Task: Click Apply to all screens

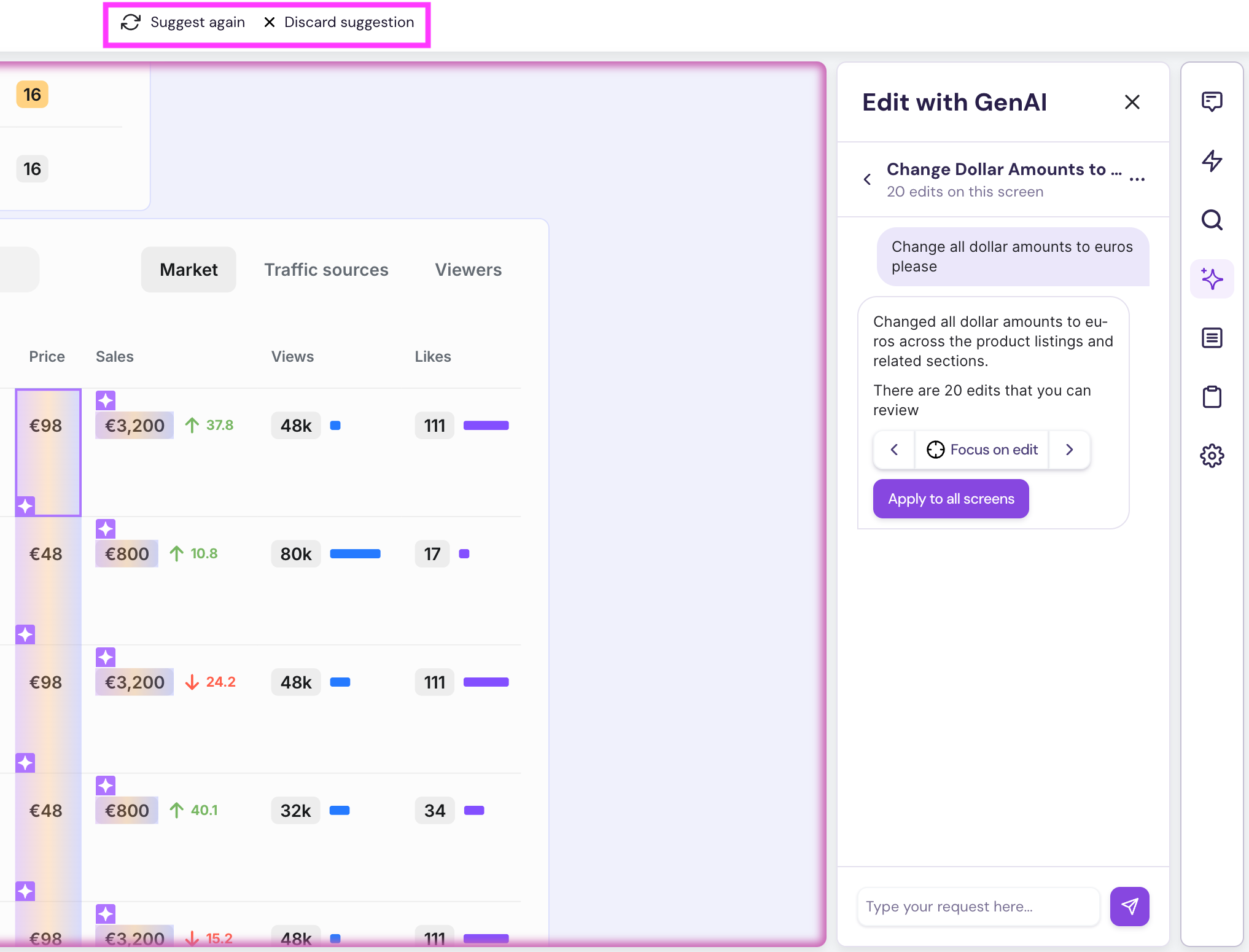Action: point(951,499)
